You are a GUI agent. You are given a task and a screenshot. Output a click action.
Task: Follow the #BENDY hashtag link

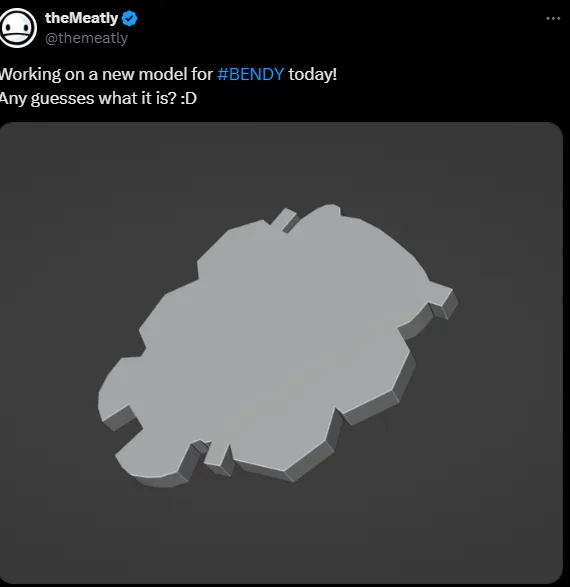point(251,74)
